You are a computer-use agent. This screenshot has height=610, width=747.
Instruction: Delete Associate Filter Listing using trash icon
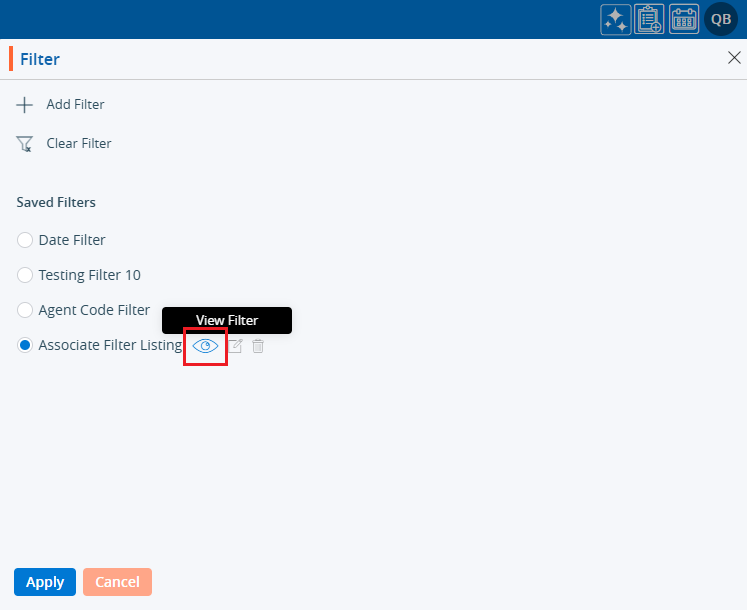point(258,346)
